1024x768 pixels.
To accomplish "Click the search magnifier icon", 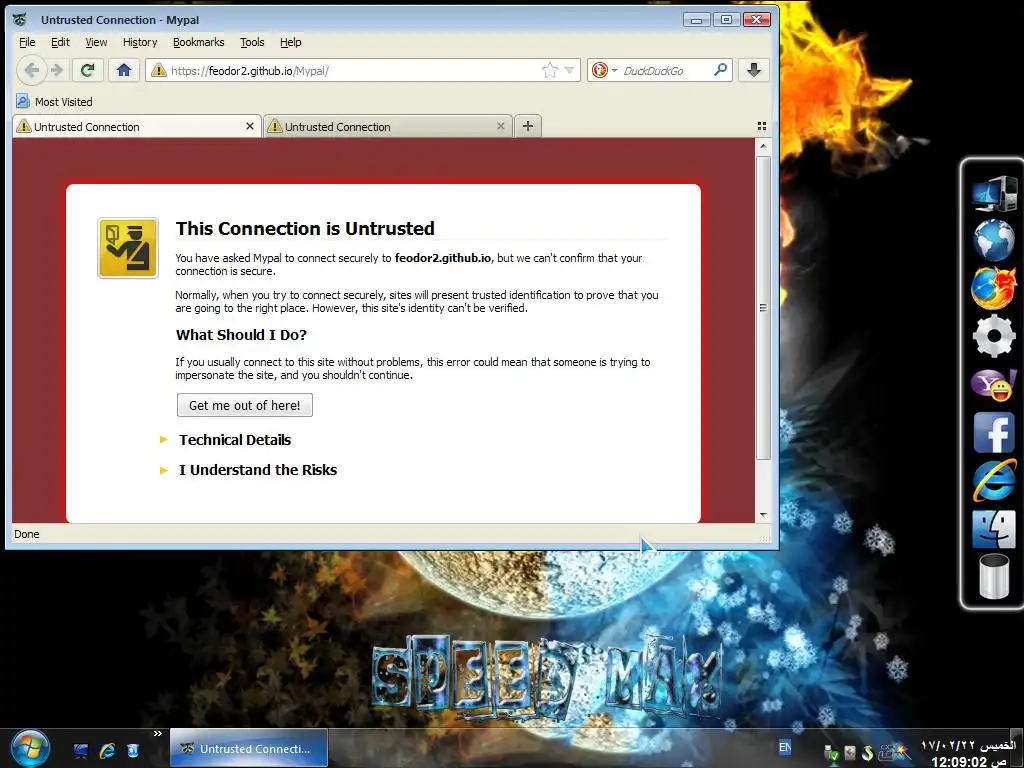I will [720, 69].
